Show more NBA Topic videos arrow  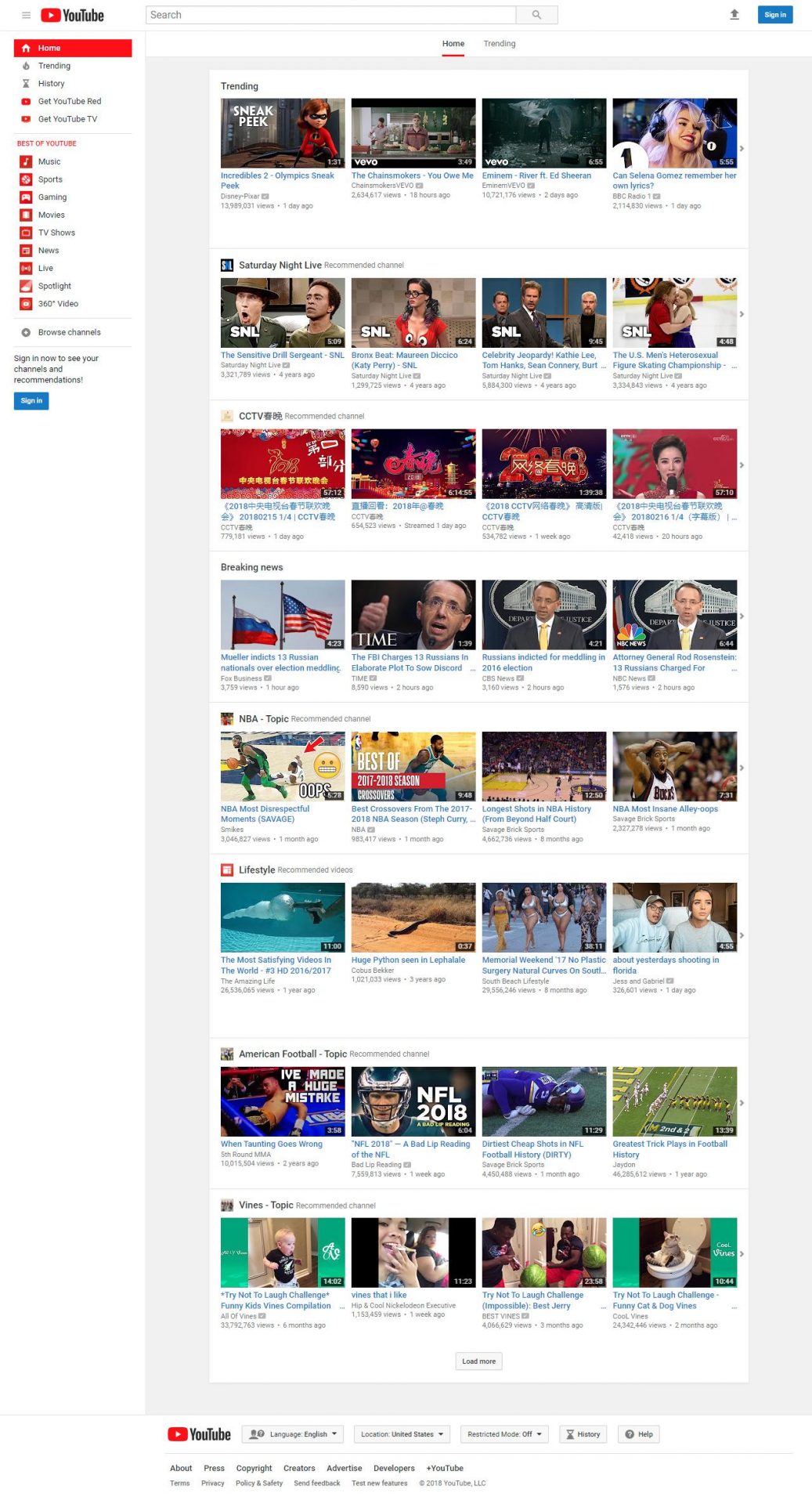tap(742, 768)
